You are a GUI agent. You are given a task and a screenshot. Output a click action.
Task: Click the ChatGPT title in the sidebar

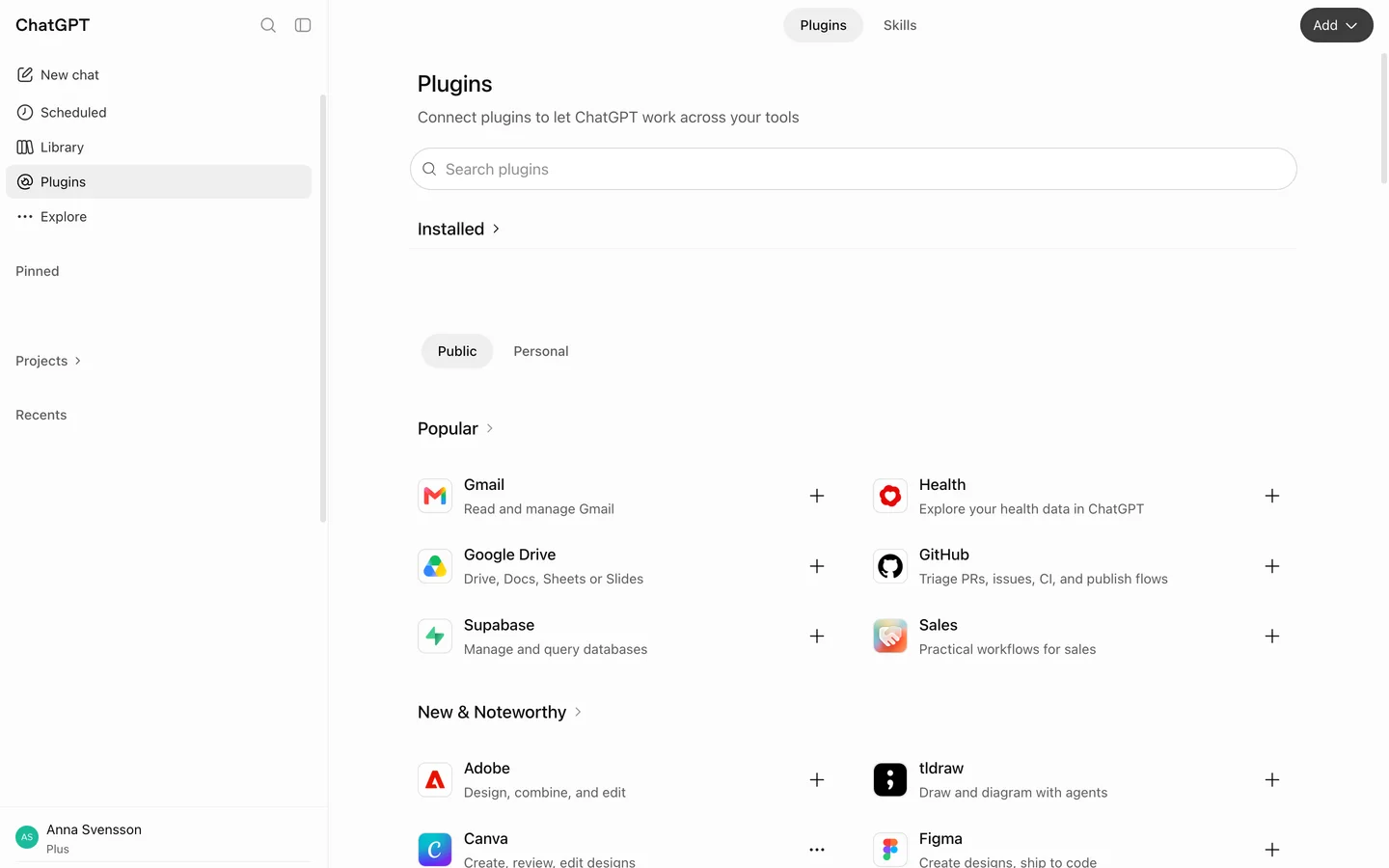(x=52, y=25)
